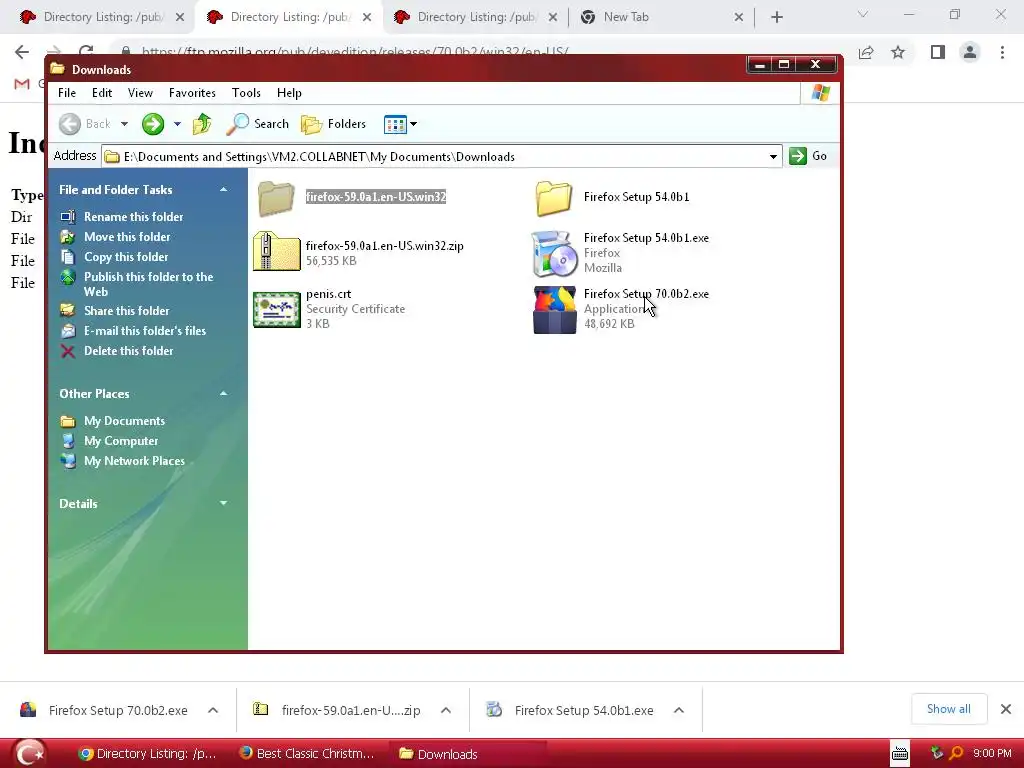Screen dimensions: 1024x768
Task: Open the firefox-59.0a1.en-US.win32 folder icon
Action: (x=276, y=198)
